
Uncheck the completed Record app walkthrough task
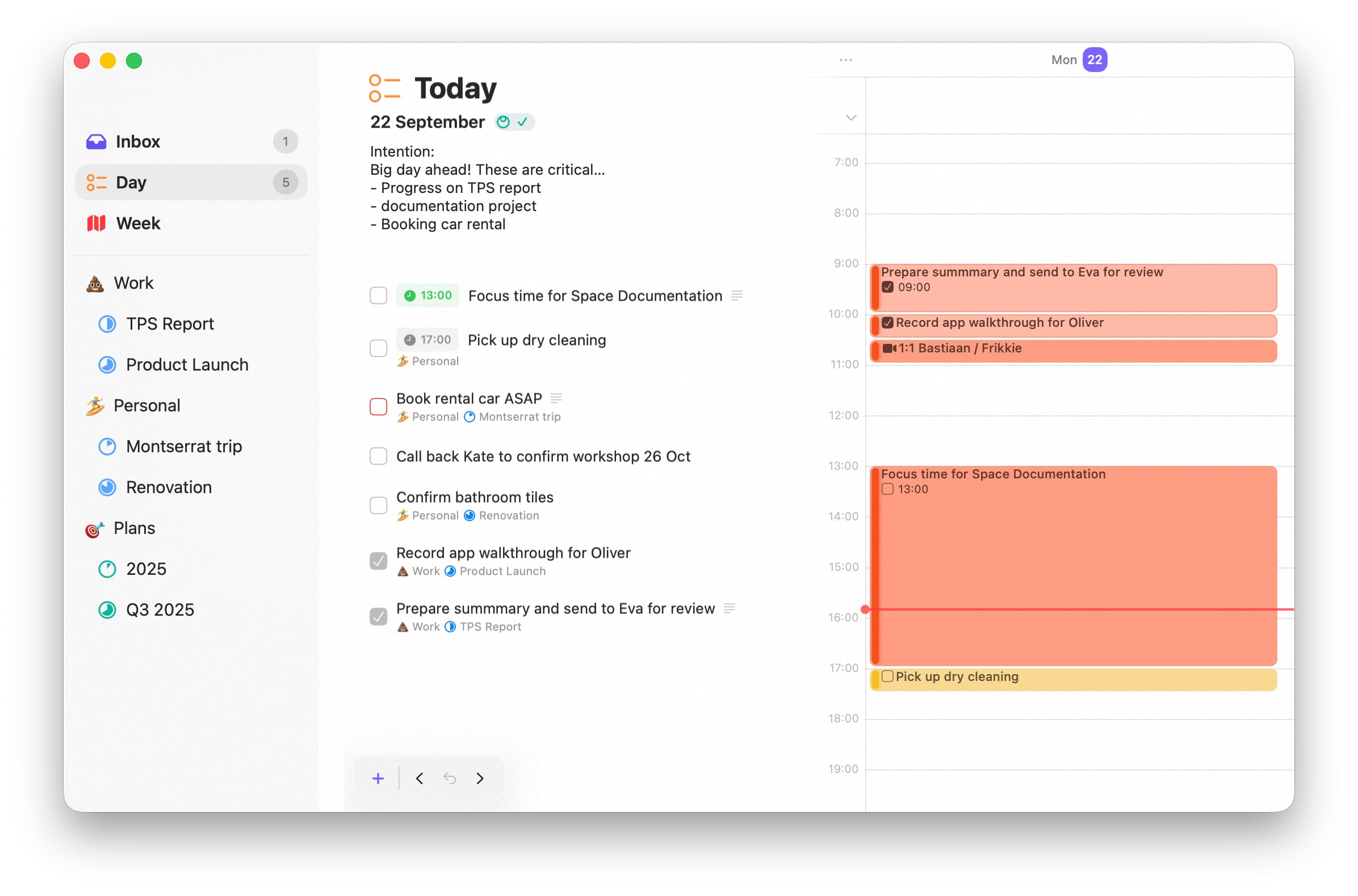pyautogui.click(x=378, y=561)
